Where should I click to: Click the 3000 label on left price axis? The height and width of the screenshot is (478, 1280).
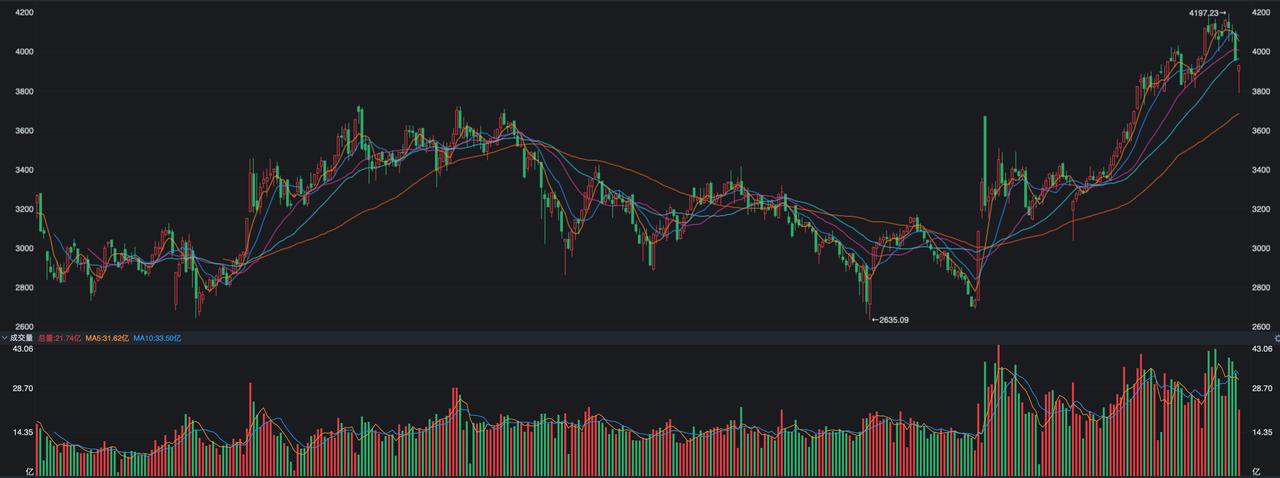point(25,248)
